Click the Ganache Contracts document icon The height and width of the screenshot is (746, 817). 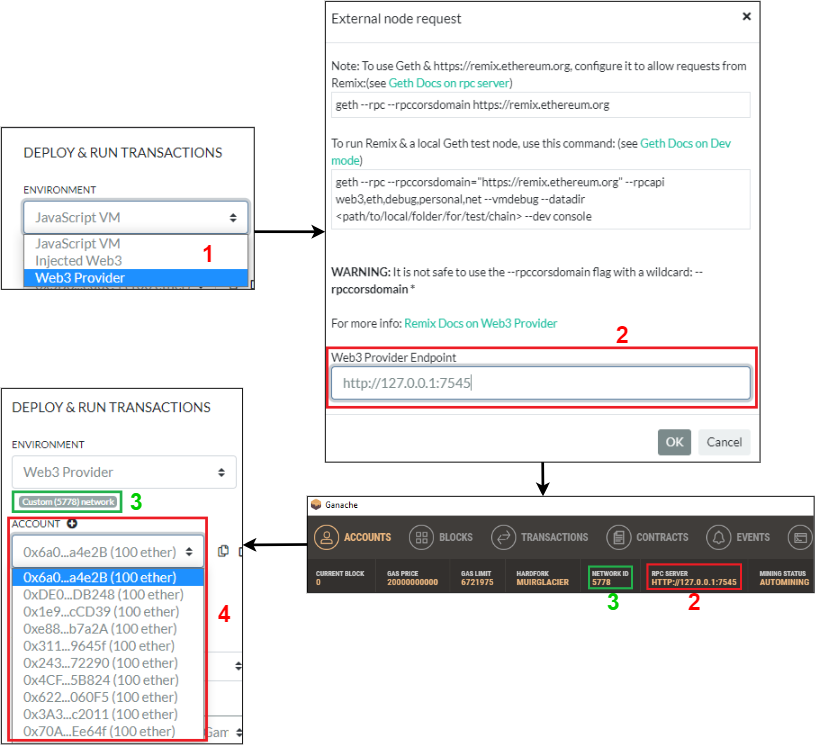point(618,538)
